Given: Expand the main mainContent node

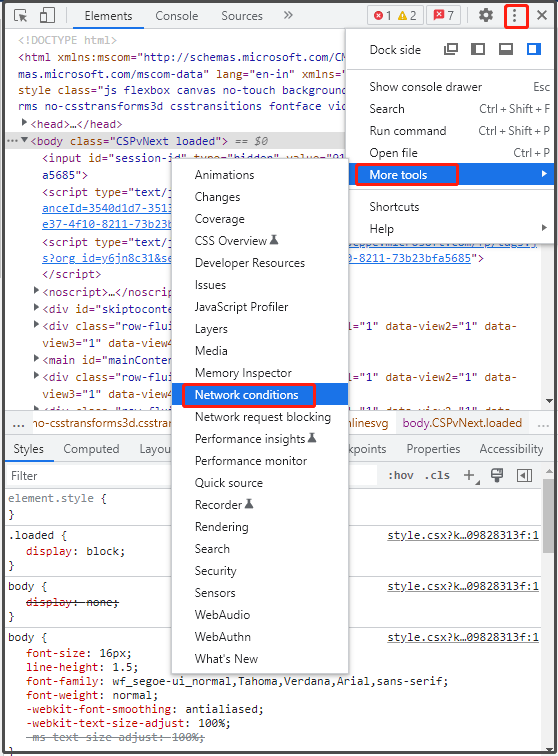Looking at the screenshot, I should click(x=36, y=359).
